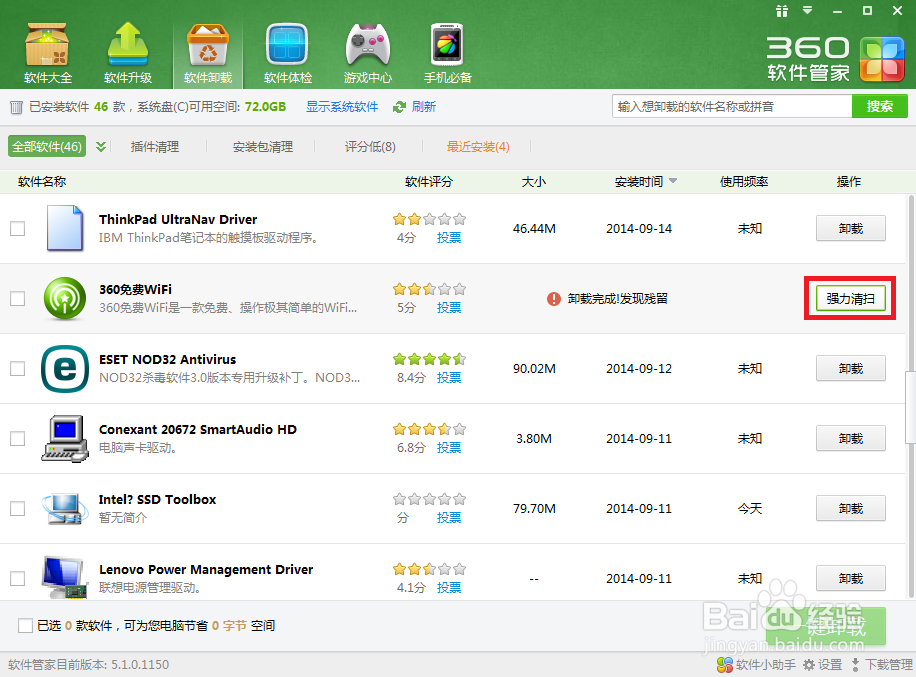Click 投票 link for Lenovo Power Management
The image size is (916, 677).
pos(449,588)
